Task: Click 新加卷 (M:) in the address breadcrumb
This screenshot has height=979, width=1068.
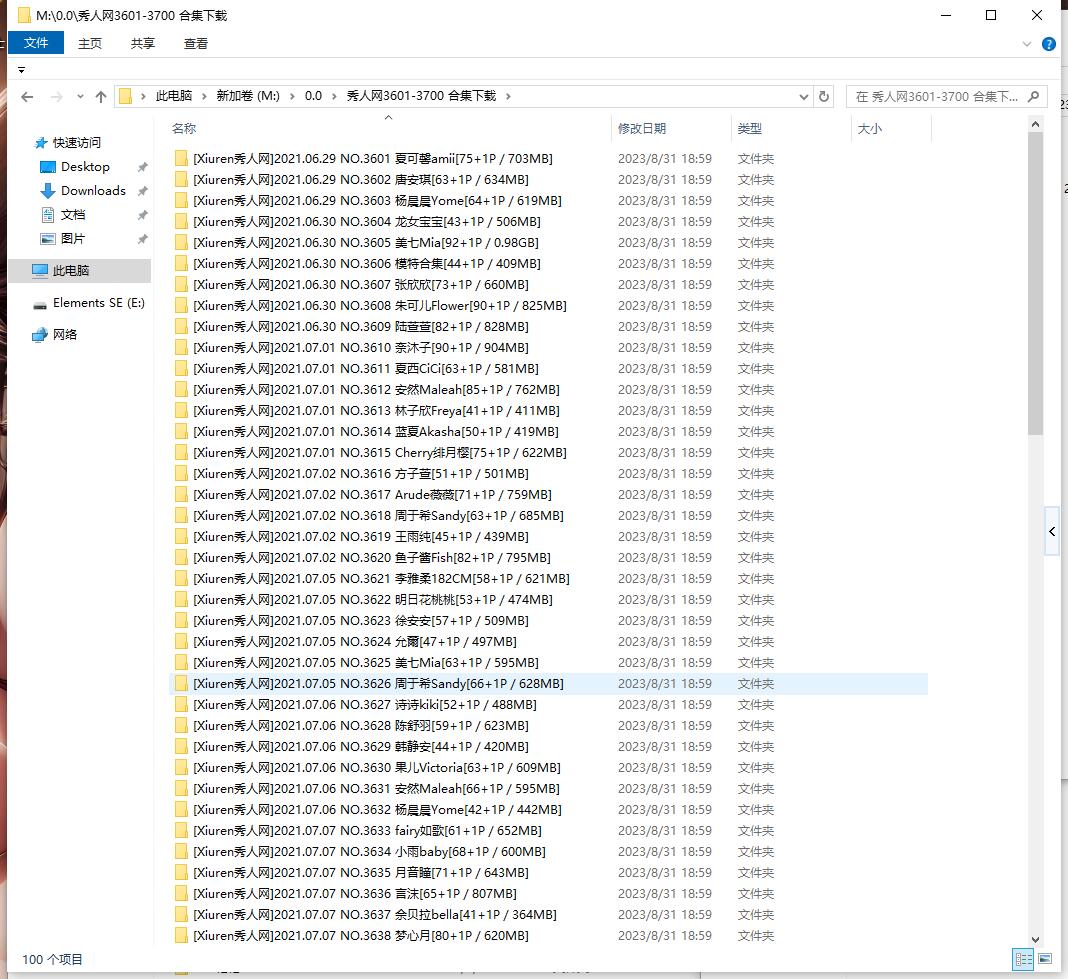Action: [x=248, y=96]
